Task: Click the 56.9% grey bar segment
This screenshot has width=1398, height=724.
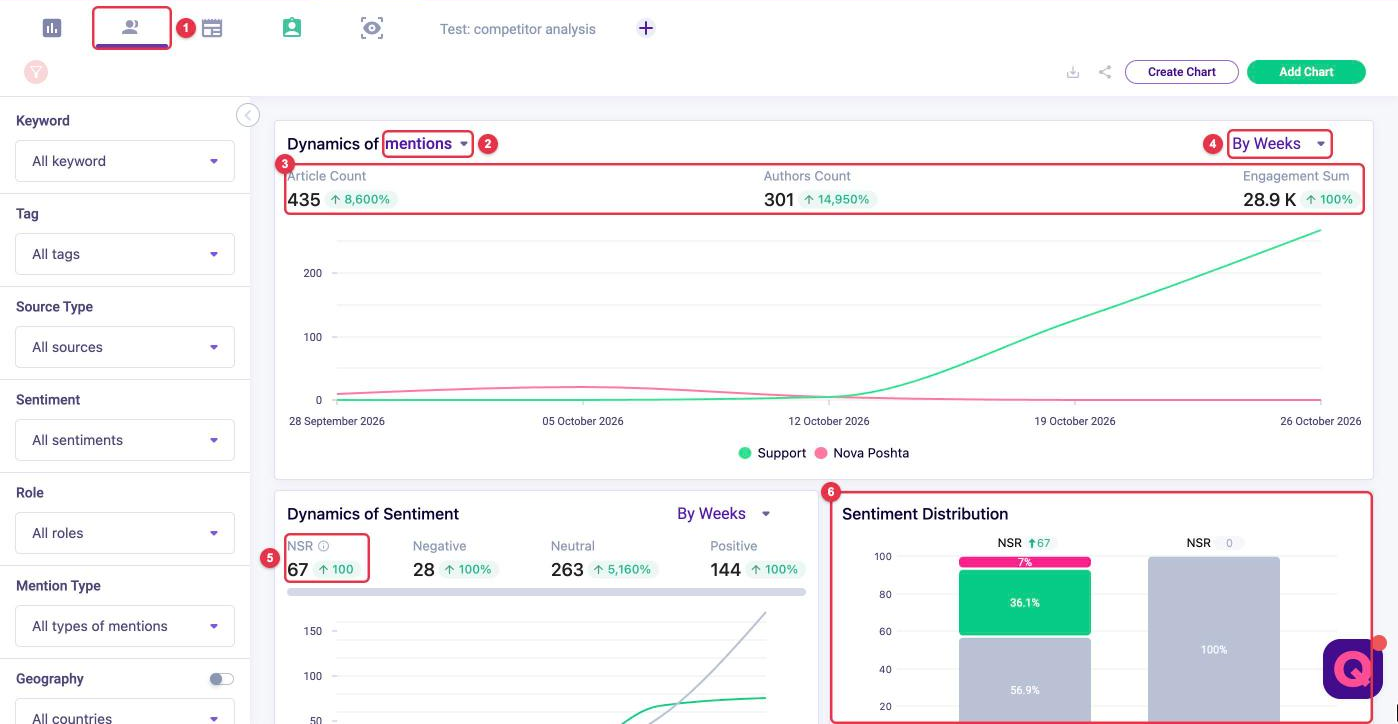Action: tap(1025, 680)
